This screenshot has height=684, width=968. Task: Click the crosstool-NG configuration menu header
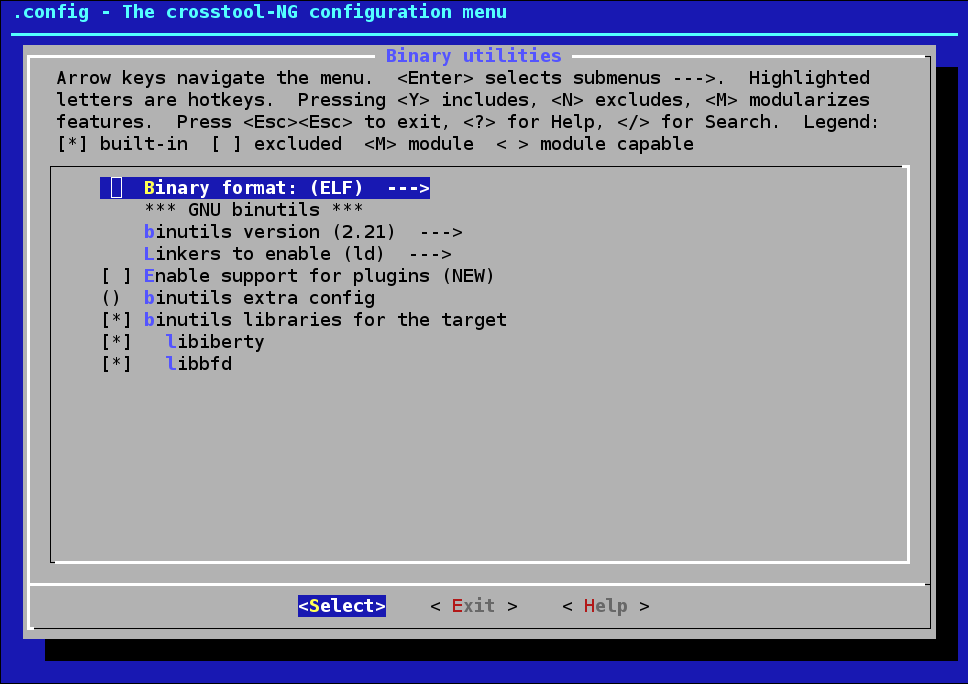tap(260, 12)
